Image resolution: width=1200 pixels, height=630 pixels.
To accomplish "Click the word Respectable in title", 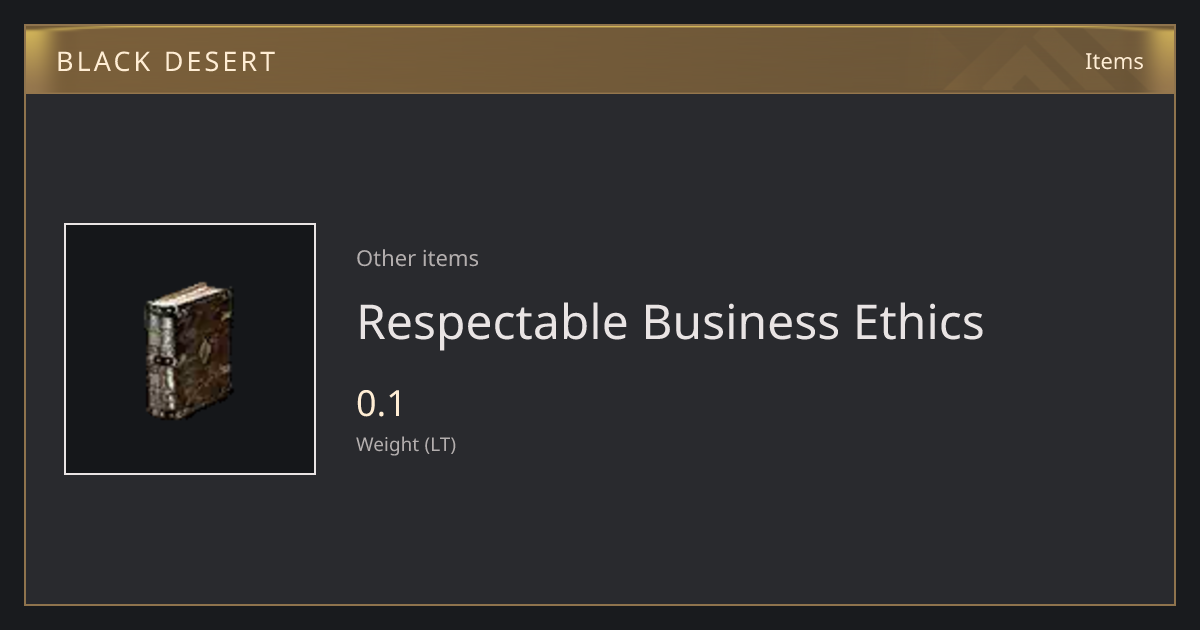I will tap(493, 324).
